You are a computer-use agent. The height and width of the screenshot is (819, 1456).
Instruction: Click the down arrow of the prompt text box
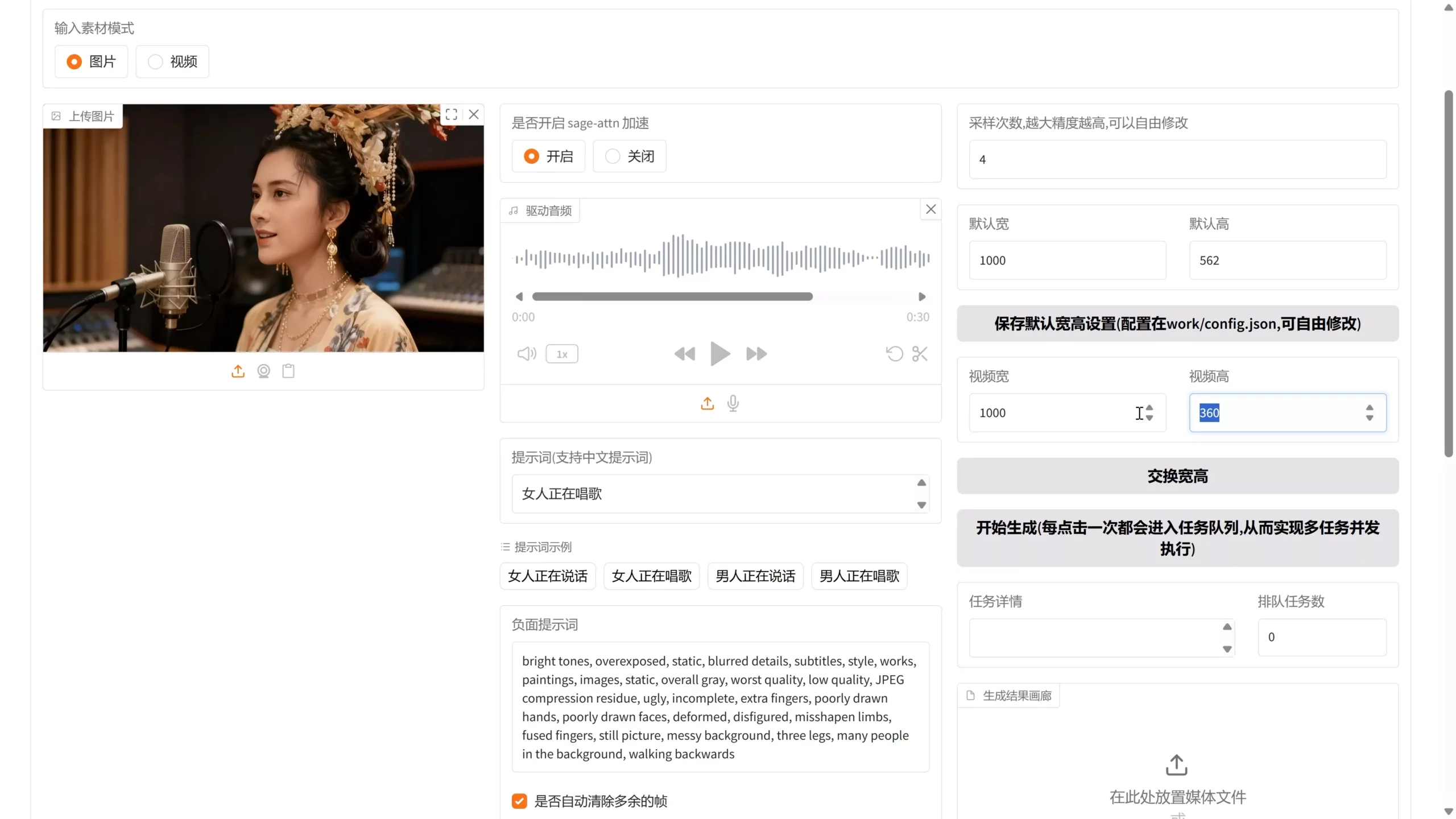pos(920,505)
